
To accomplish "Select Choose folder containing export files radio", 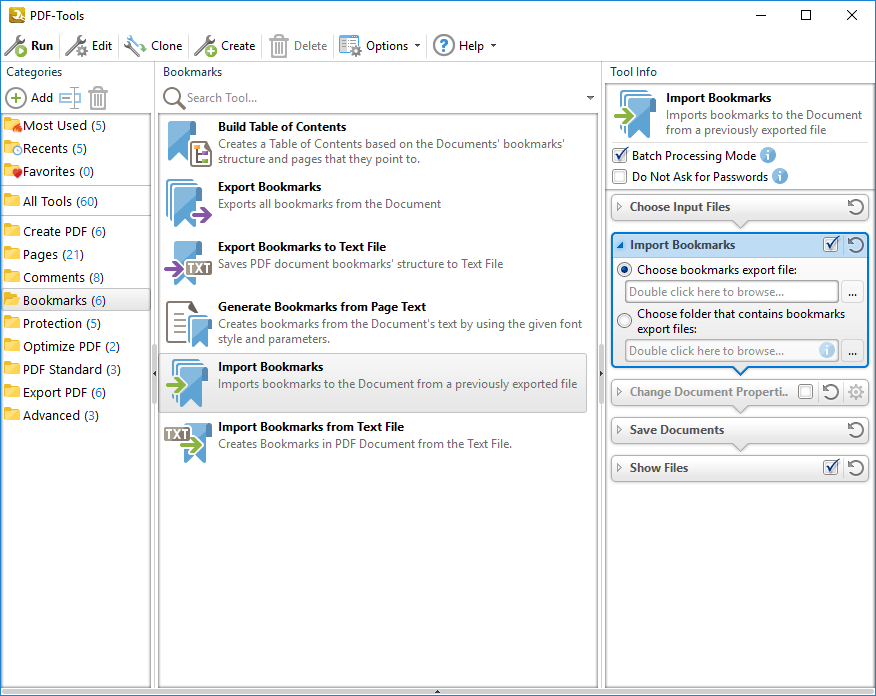I will pyautogui.click(x=625, y=321).
